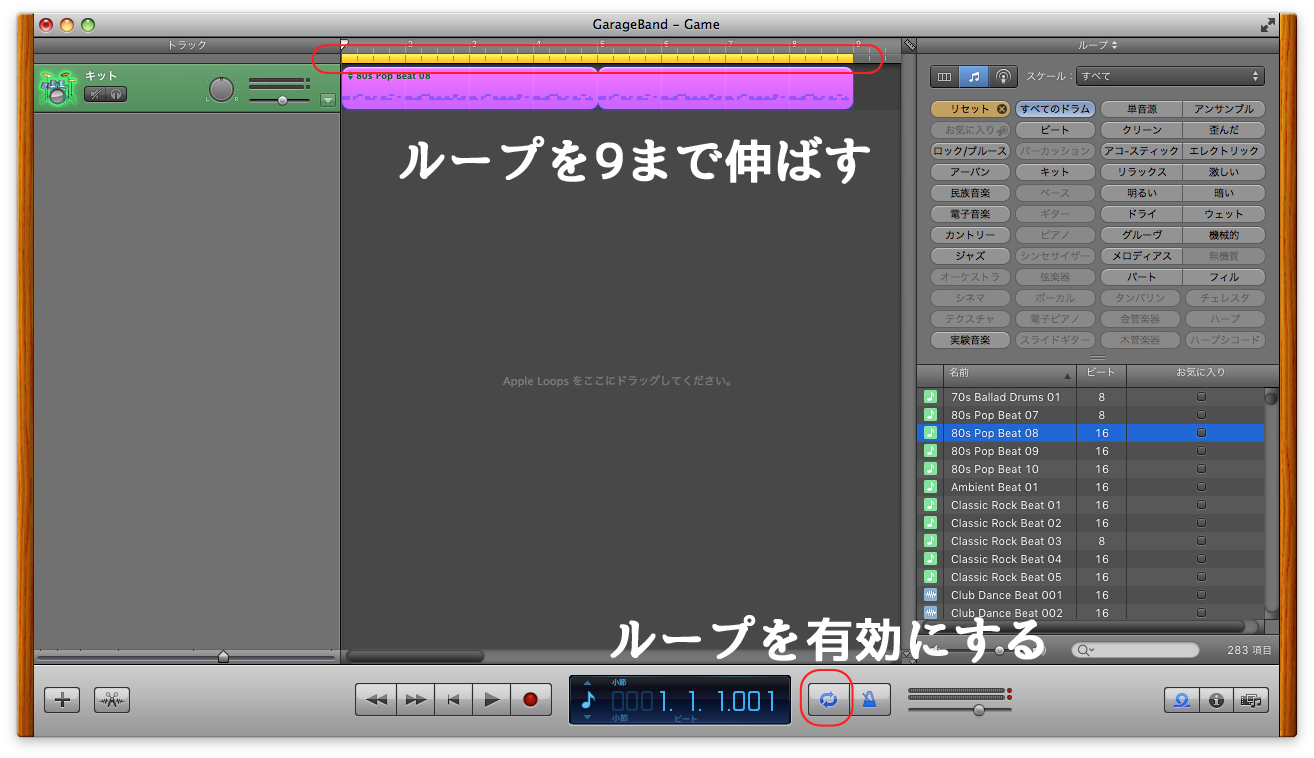This screenshot has width=1314, height=758.
Task: Select the ビート keyword button
Action: click(1054, 130)
